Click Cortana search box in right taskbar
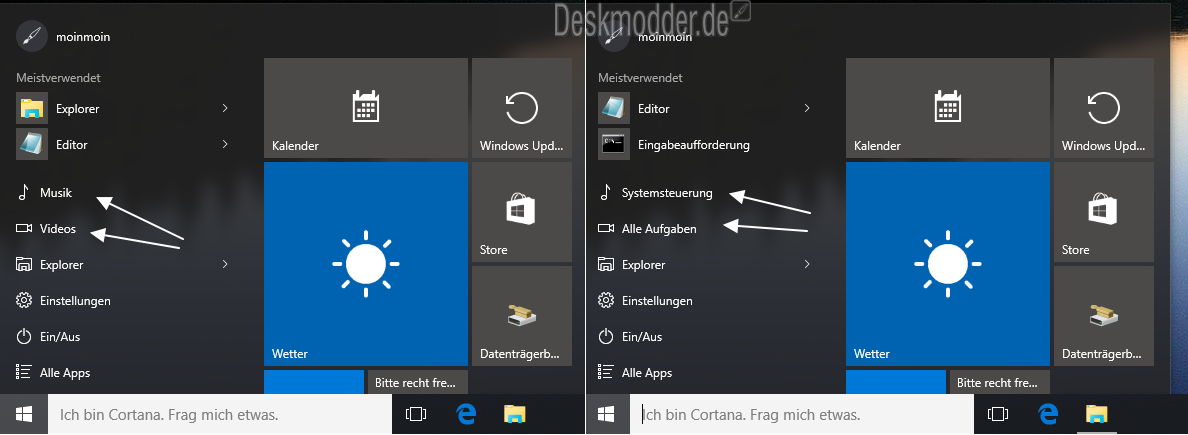This screenshot has width=1188, height=435. coord(800,414)
